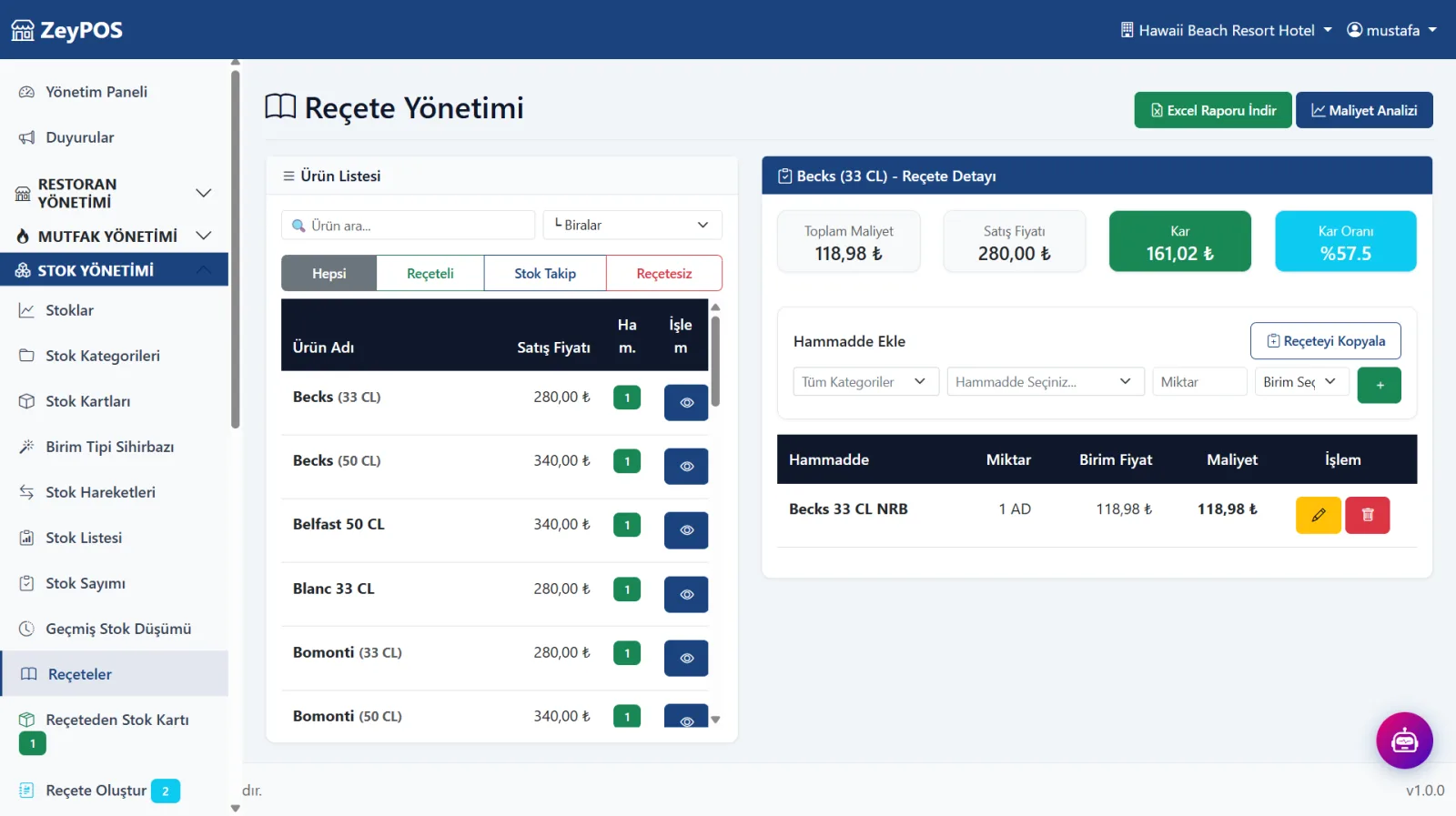Add ingredient with green plus button

1379,385
